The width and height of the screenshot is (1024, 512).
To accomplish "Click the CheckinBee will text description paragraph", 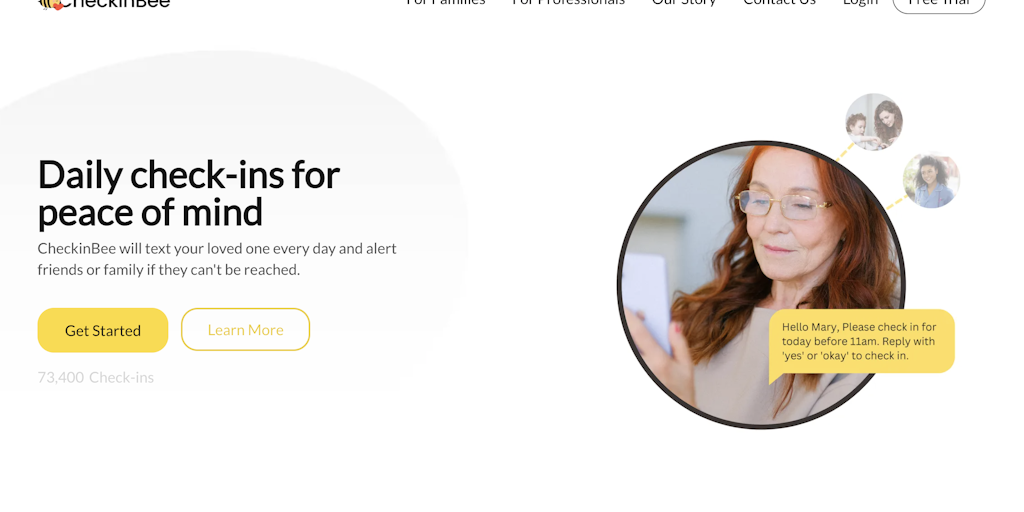I will [217, 259].
